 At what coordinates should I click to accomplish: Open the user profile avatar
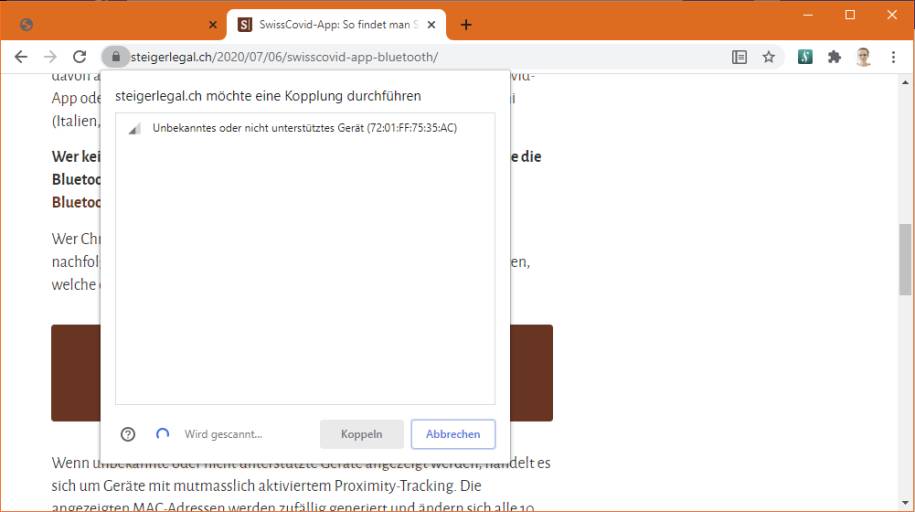(x=864, y=57)
